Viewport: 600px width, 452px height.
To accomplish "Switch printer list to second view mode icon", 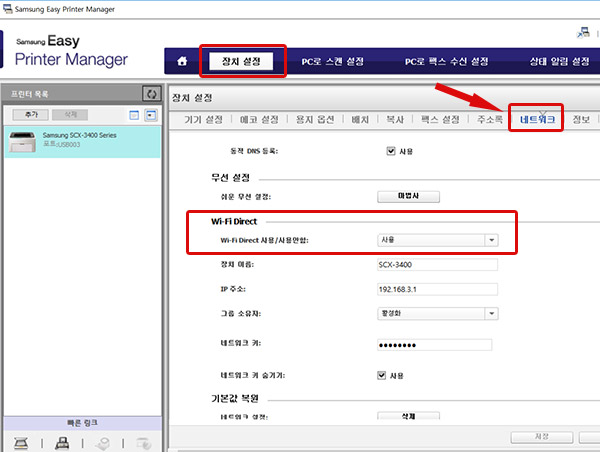I will [x=151, y=115].
